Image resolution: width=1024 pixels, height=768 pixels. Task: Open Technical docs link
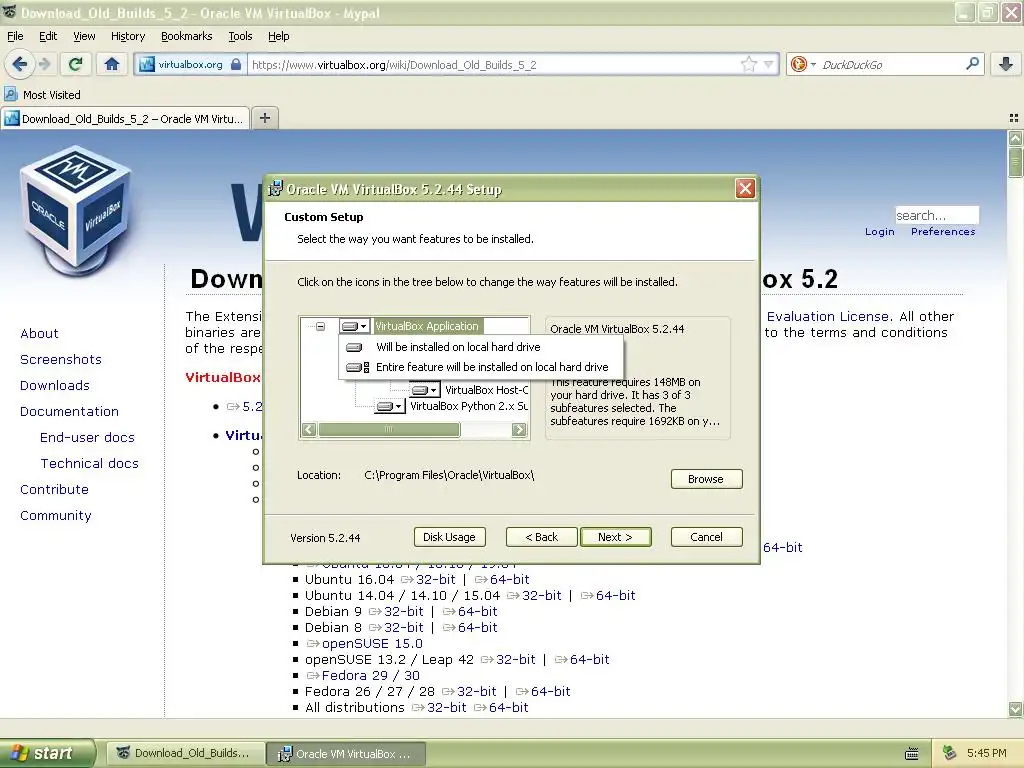pyautogui.click(x=89, y=464)
